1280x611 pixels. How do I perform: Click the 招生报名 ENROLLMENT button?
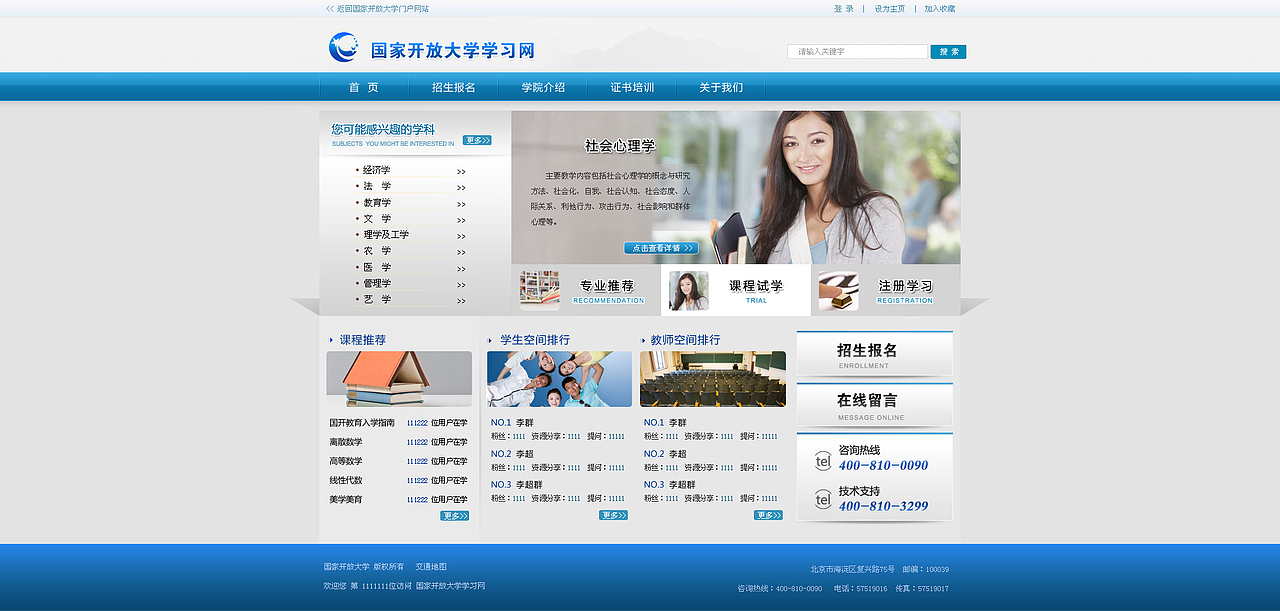(874, 354)
